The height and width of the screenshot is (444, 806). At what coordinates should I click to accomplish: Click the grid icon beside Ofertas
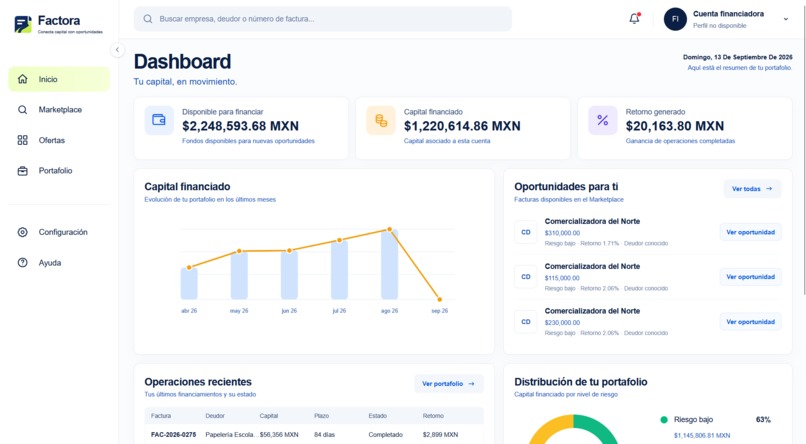click(x=23, y=140)
